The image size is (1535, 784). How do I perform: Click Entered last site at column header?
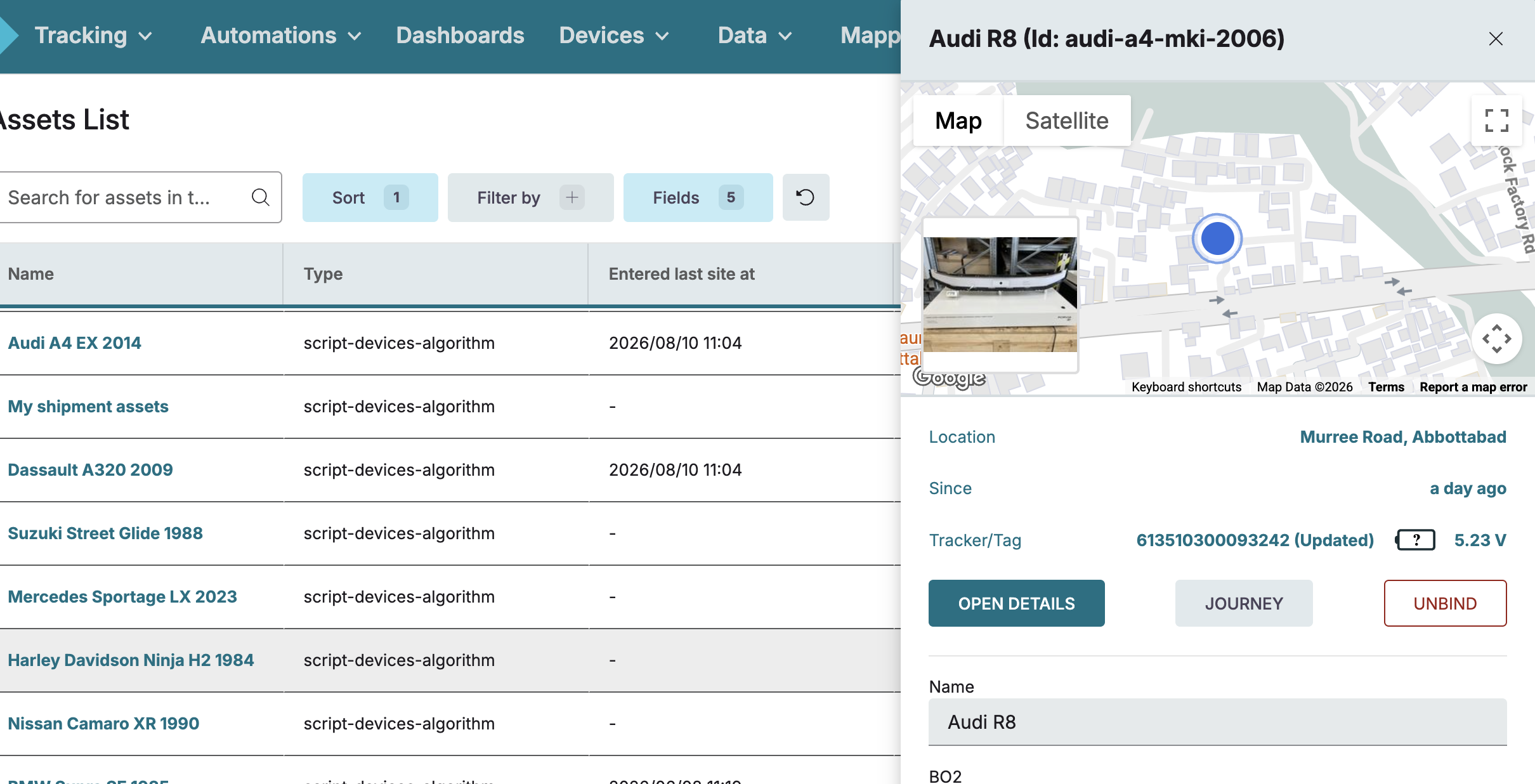point(741,274)
